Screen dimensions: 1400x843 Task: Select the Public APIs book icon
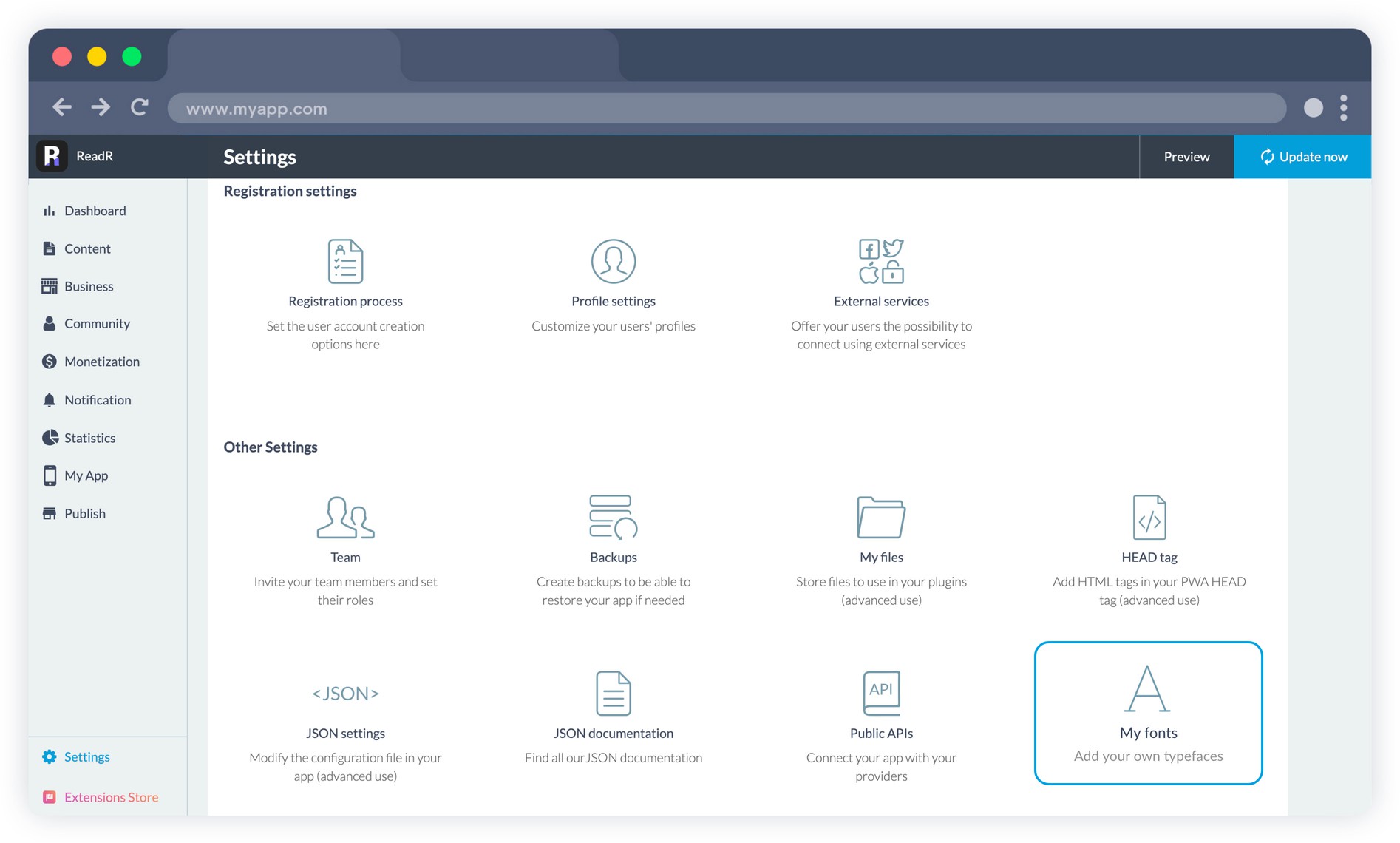click(x=880, y=694)
